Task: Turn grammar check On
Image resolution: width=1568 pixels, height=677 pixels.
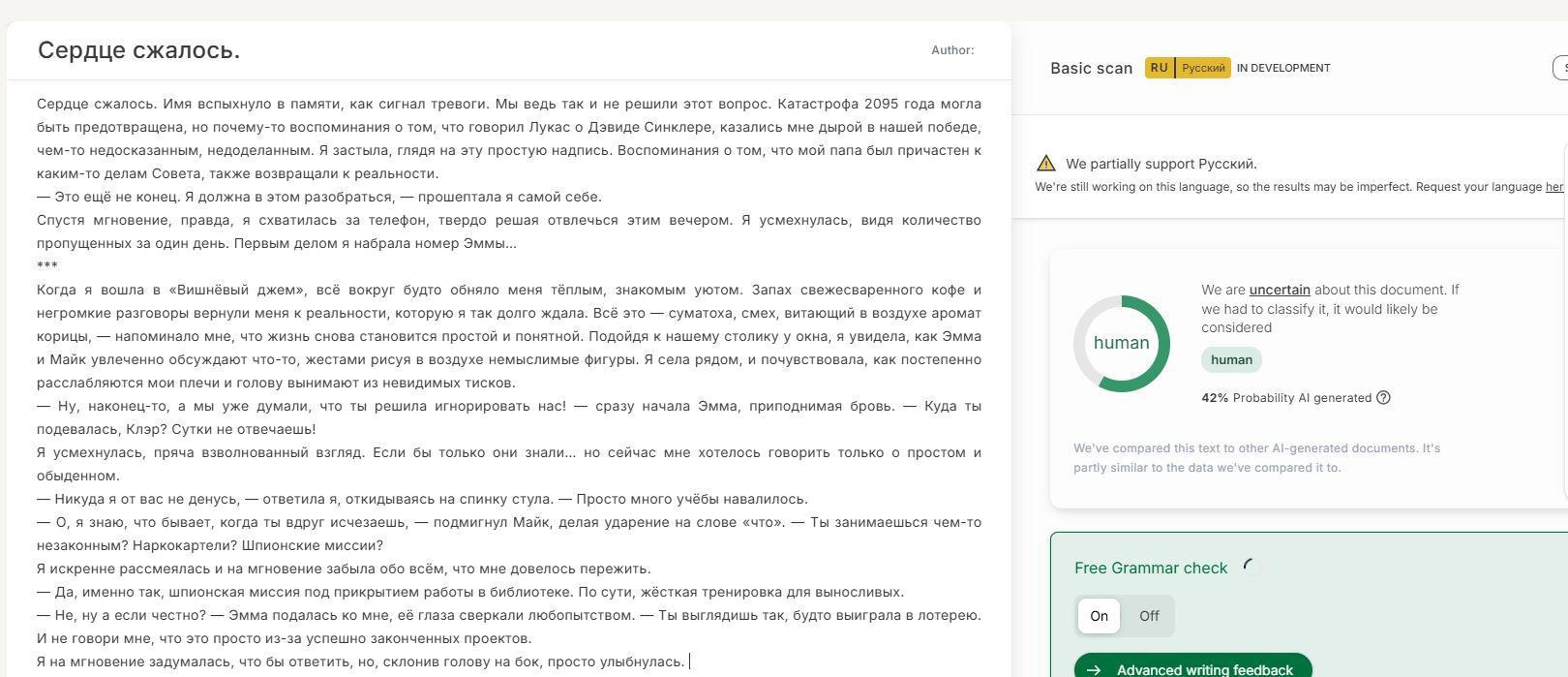Action: point(1099,616)
